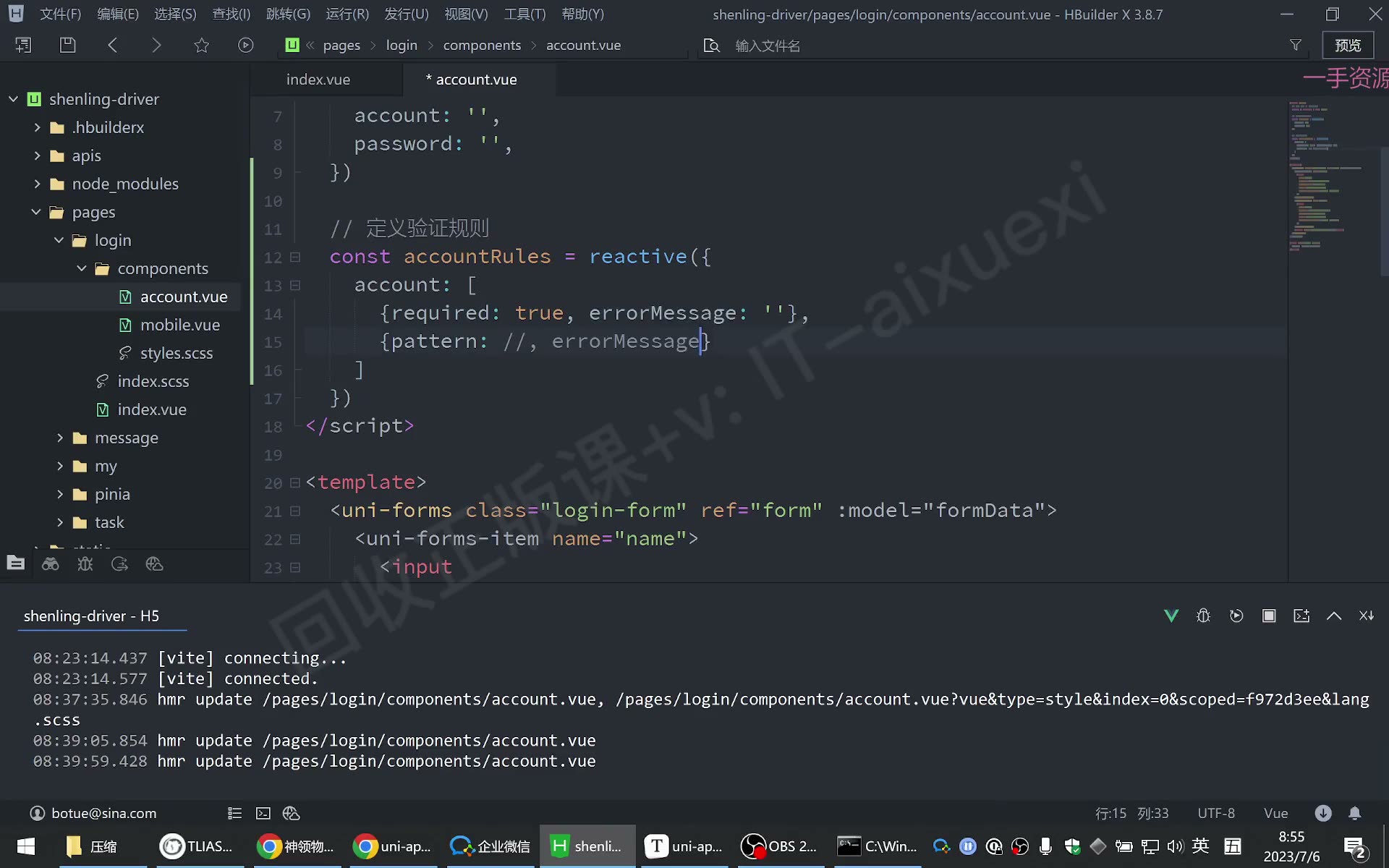Click the restart run icon in console

1236,616
